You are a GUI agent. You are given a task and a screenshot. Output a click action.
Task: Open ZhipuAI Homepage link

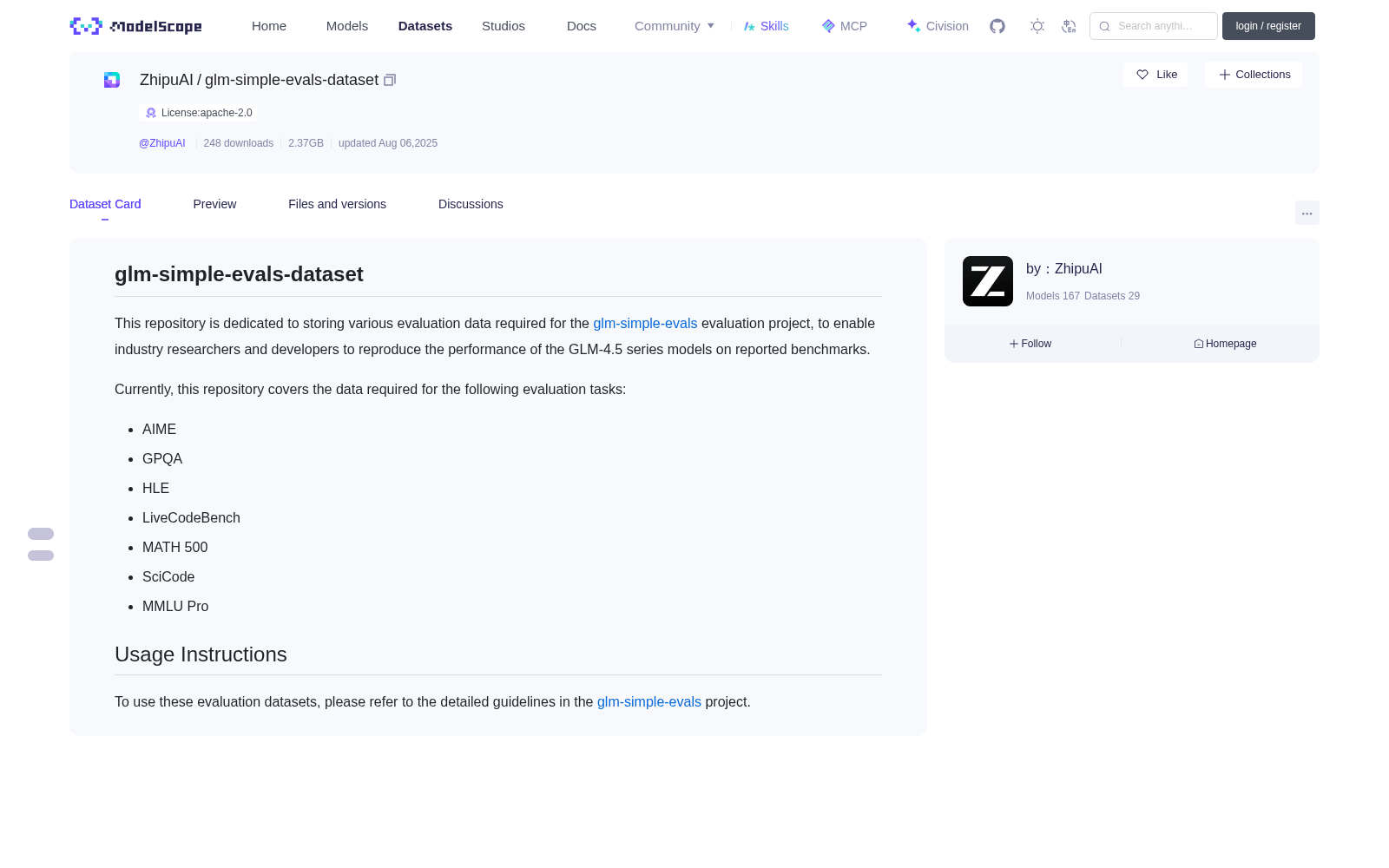(x=1225, y=344)
